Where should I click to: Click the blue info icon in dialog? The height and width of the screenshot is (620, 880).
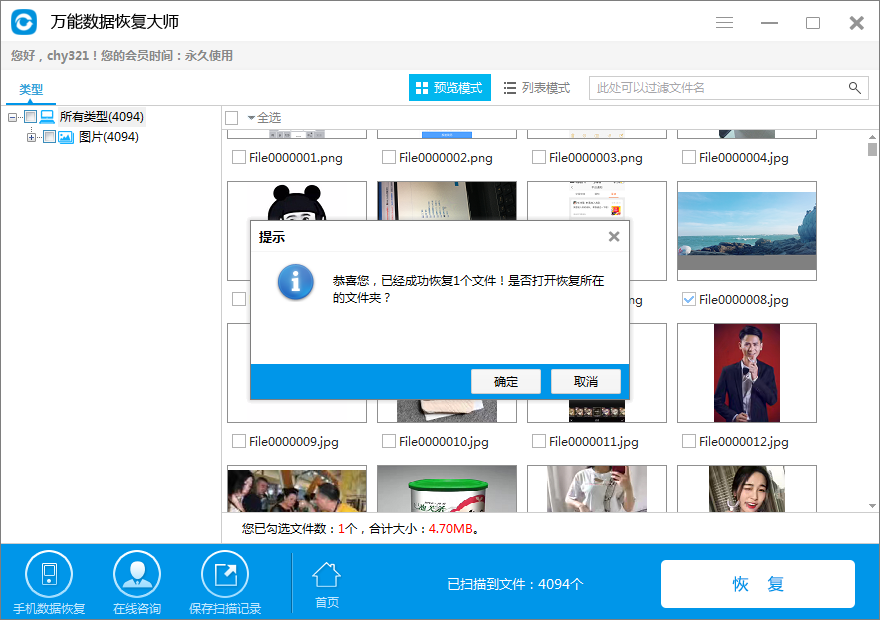point(295,282)
